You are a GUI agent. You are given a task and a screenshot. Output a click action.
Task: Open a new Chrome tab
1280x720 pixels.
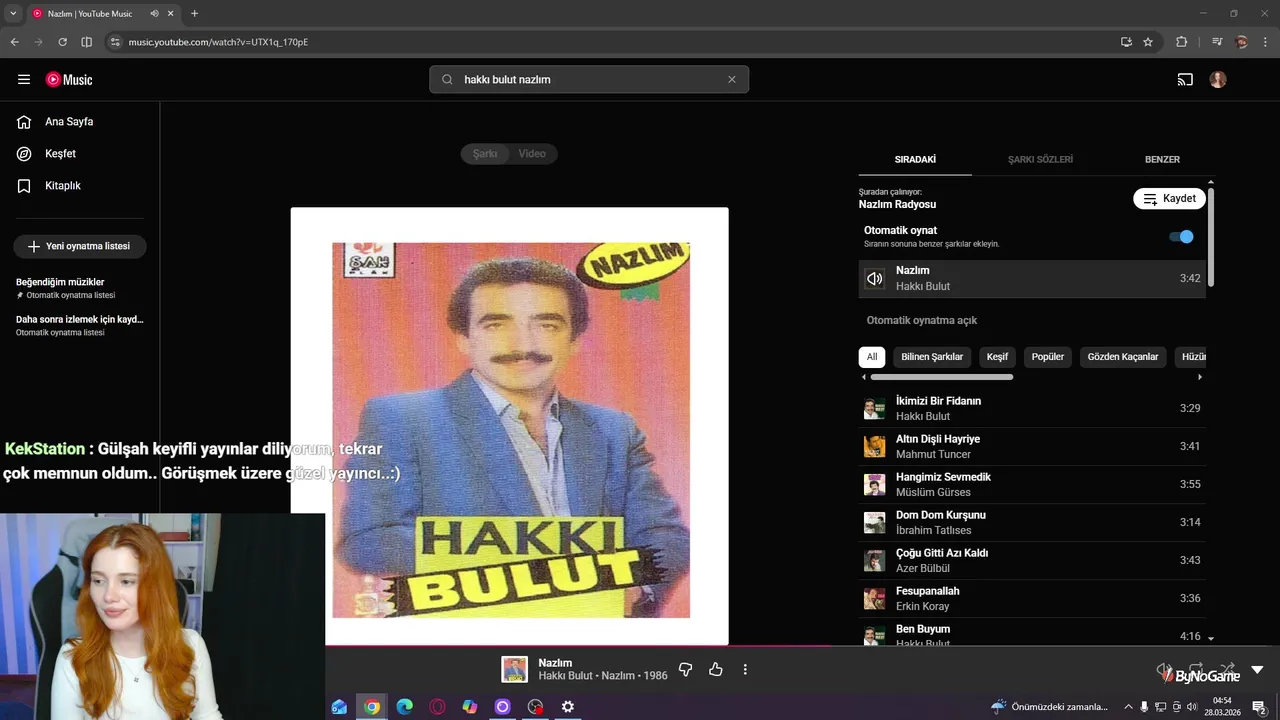[x=194, y=14]
